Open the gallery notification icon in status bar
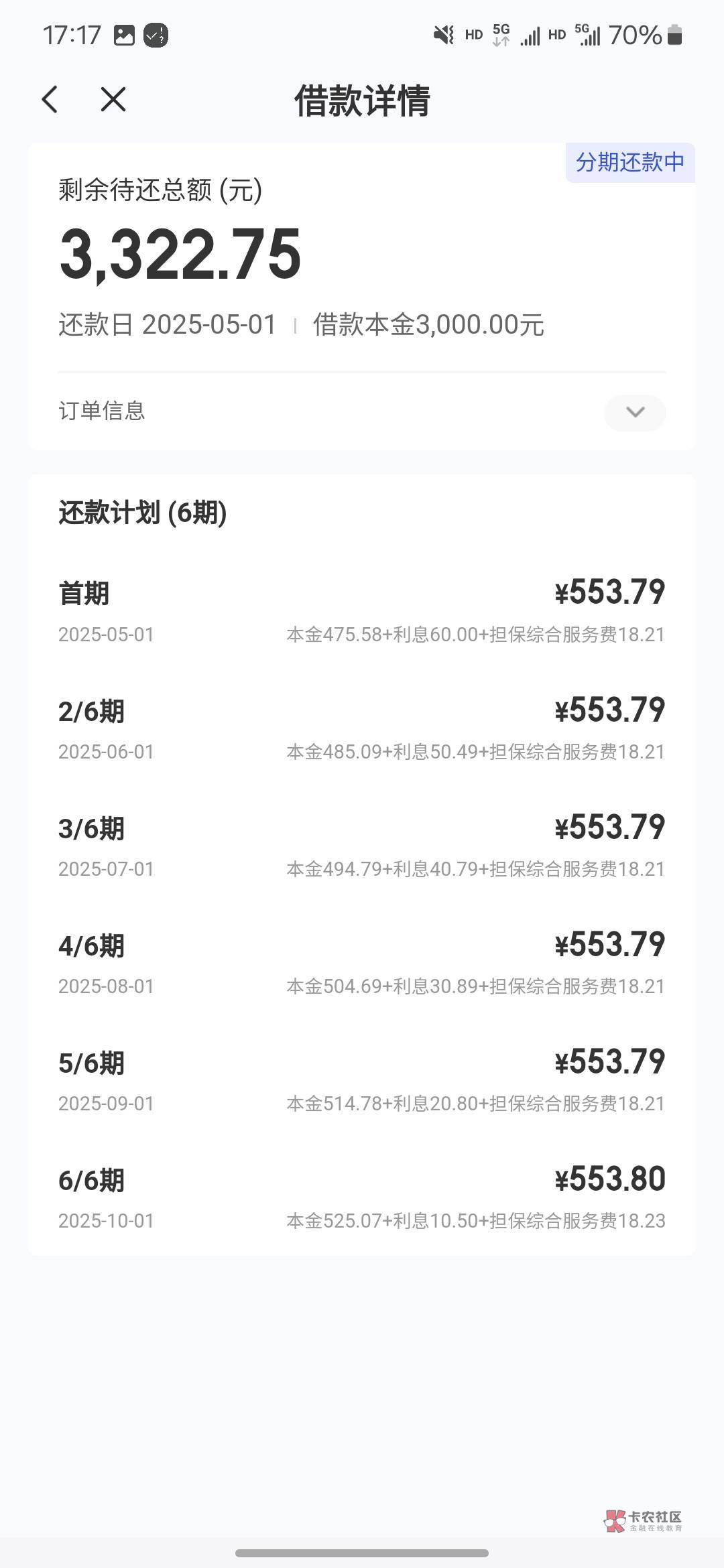The width and height of the screenshot is (724, 1568). pyautogui.click(x=124, y=35)
